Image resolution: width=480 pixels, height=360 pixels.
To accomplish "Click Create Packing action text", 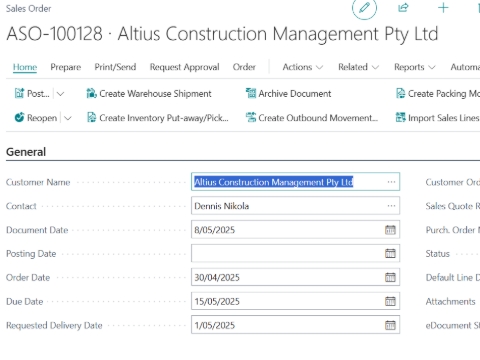I will [444, 94].
